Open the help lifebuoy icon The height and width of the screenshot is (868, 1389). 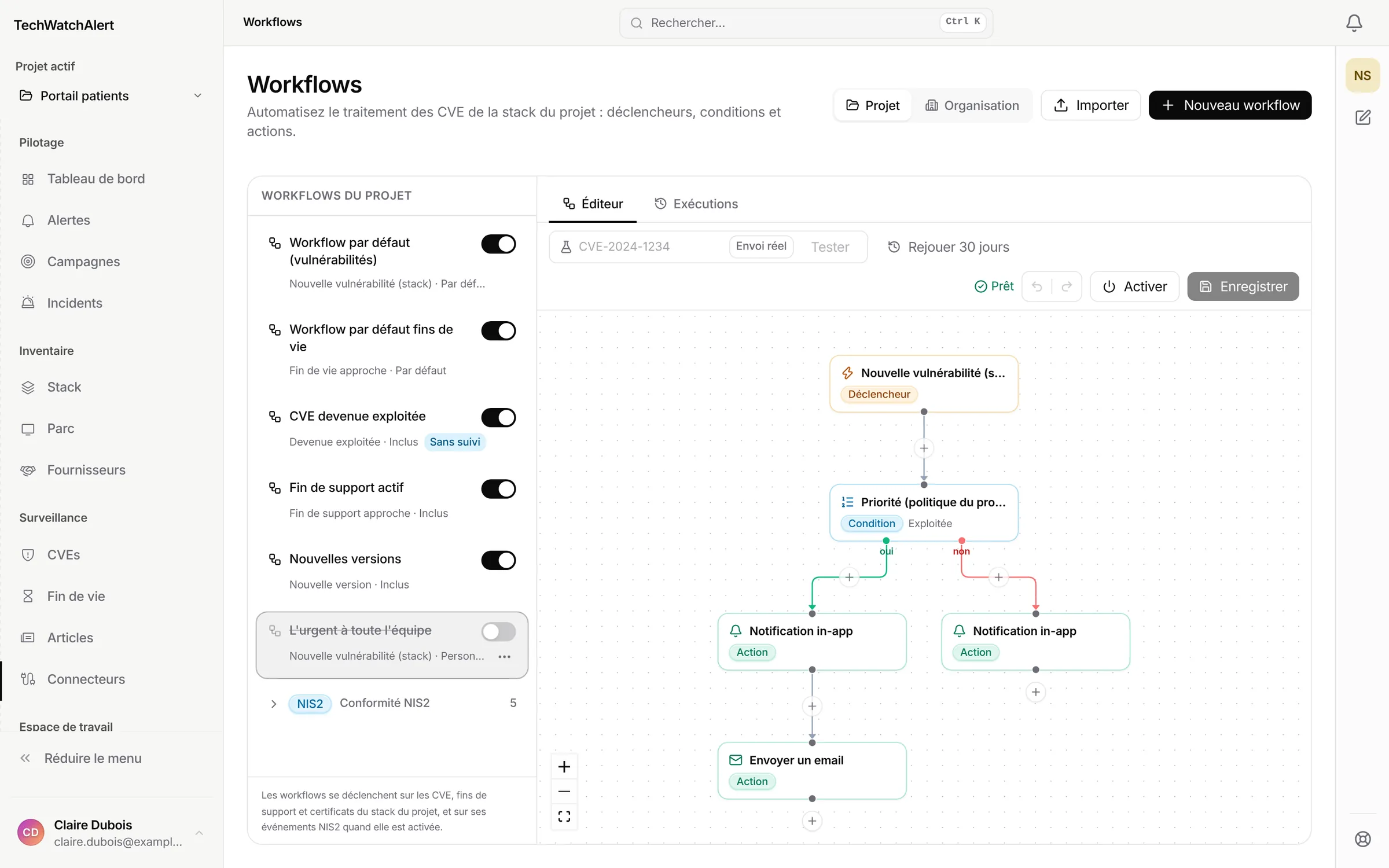[1363, 838]
